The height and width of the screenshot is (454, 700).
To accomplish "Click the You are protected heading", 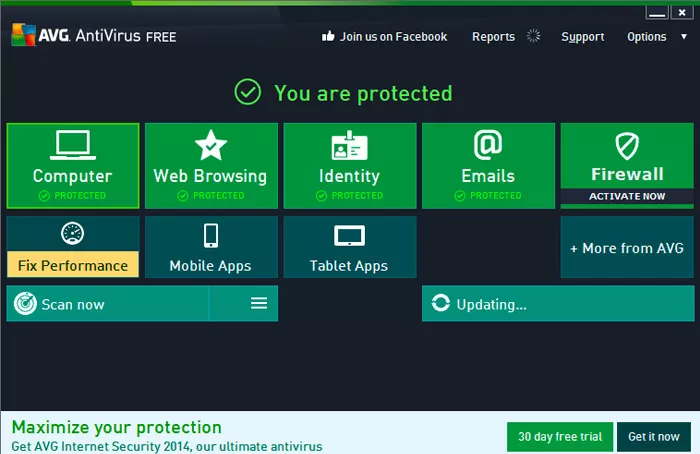I will coord(363,94).
